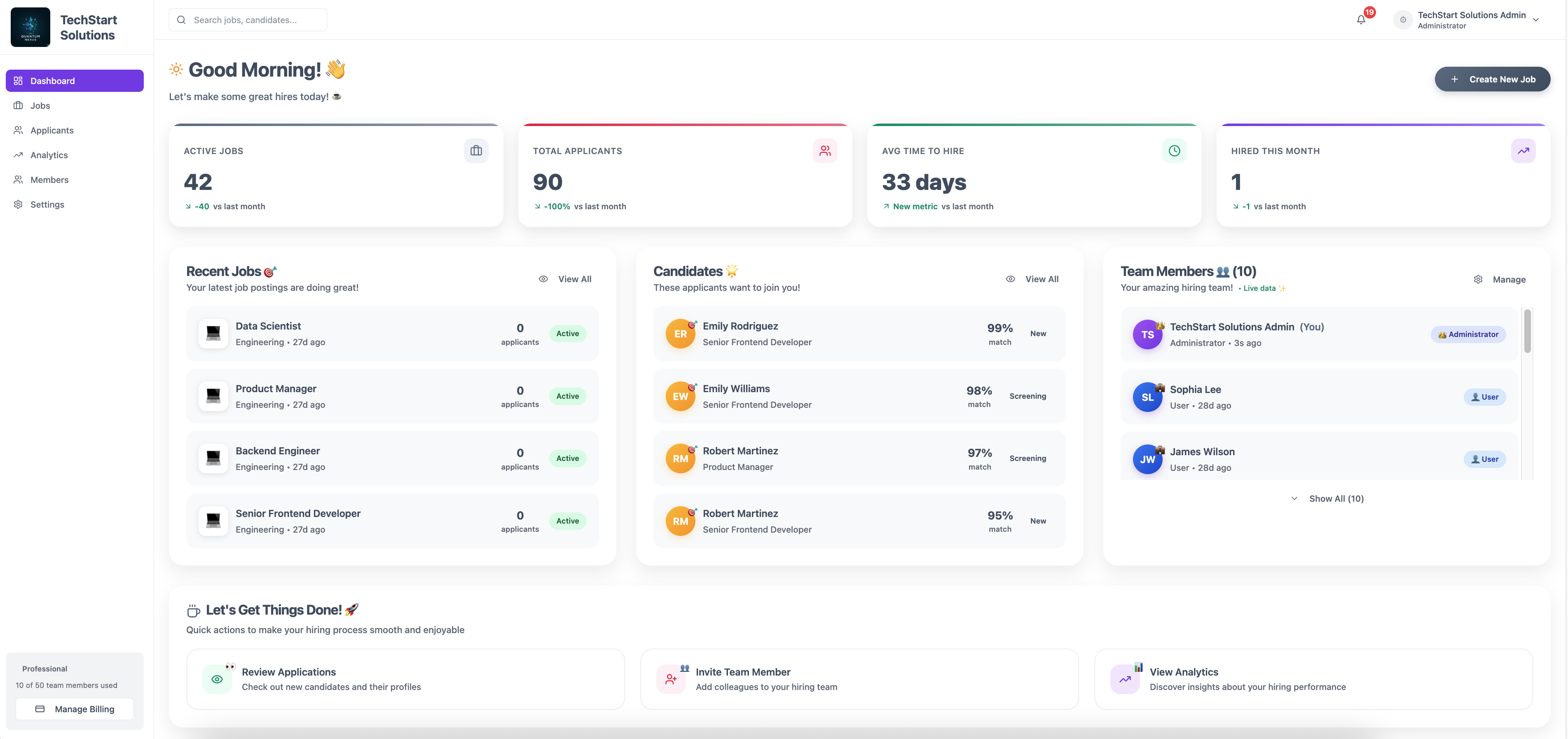
Task: Open the Analytics sidebar menu item
Action: click(49, 155)
